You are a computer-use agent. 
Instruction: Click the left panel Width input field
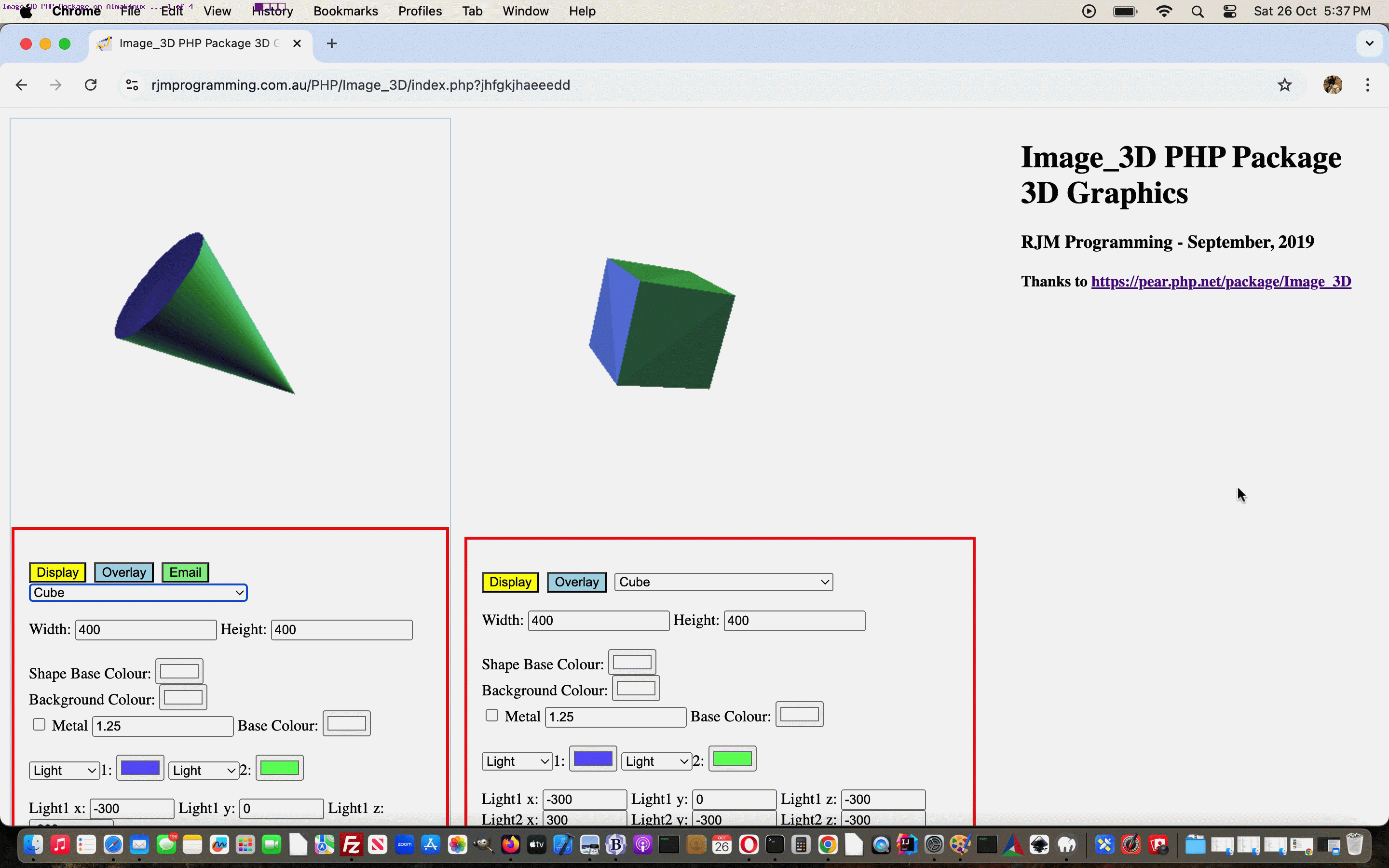click(x=146, y=630)
